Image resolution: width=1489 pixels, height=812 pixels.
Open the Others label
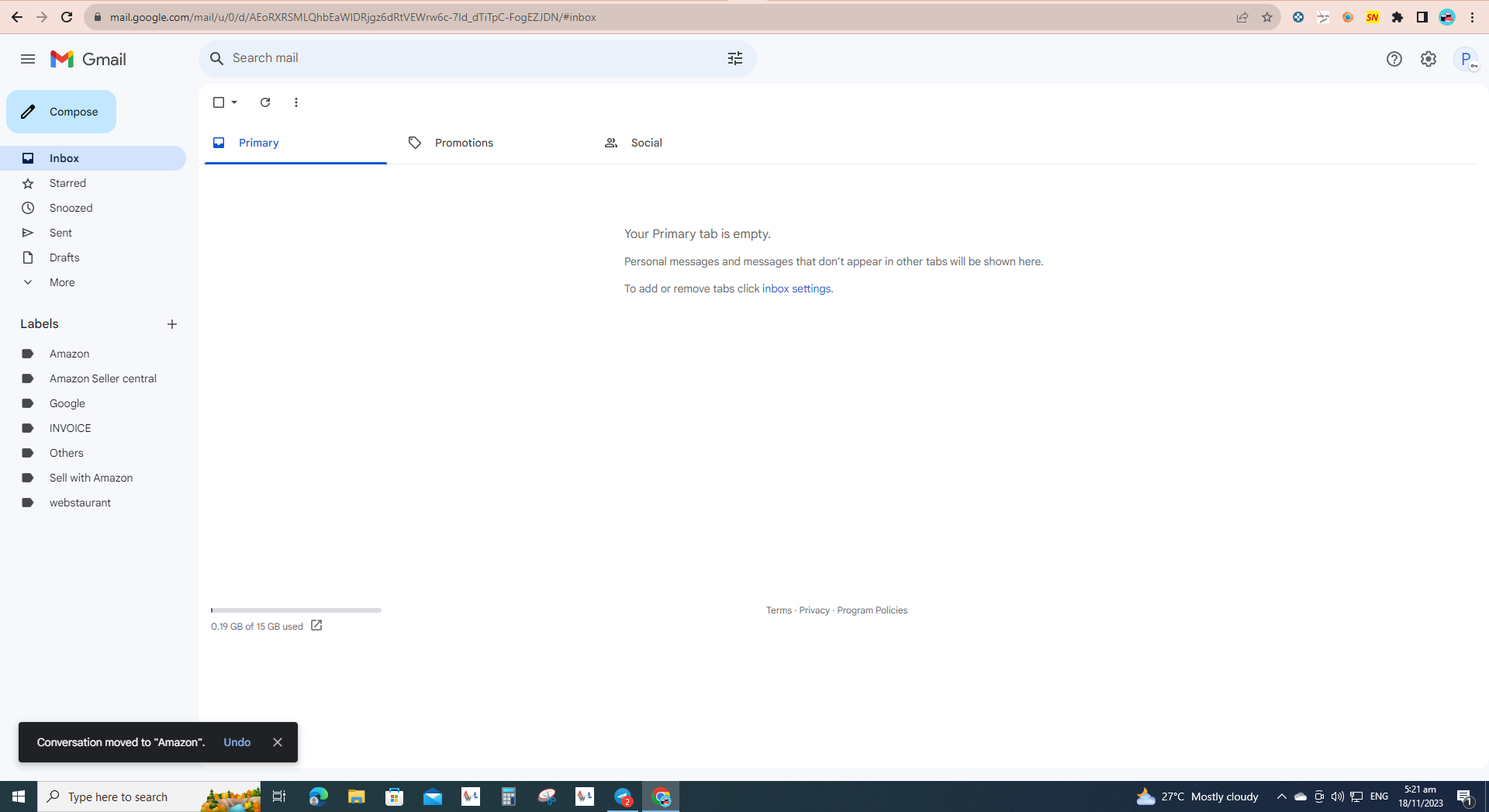(93, 453)
